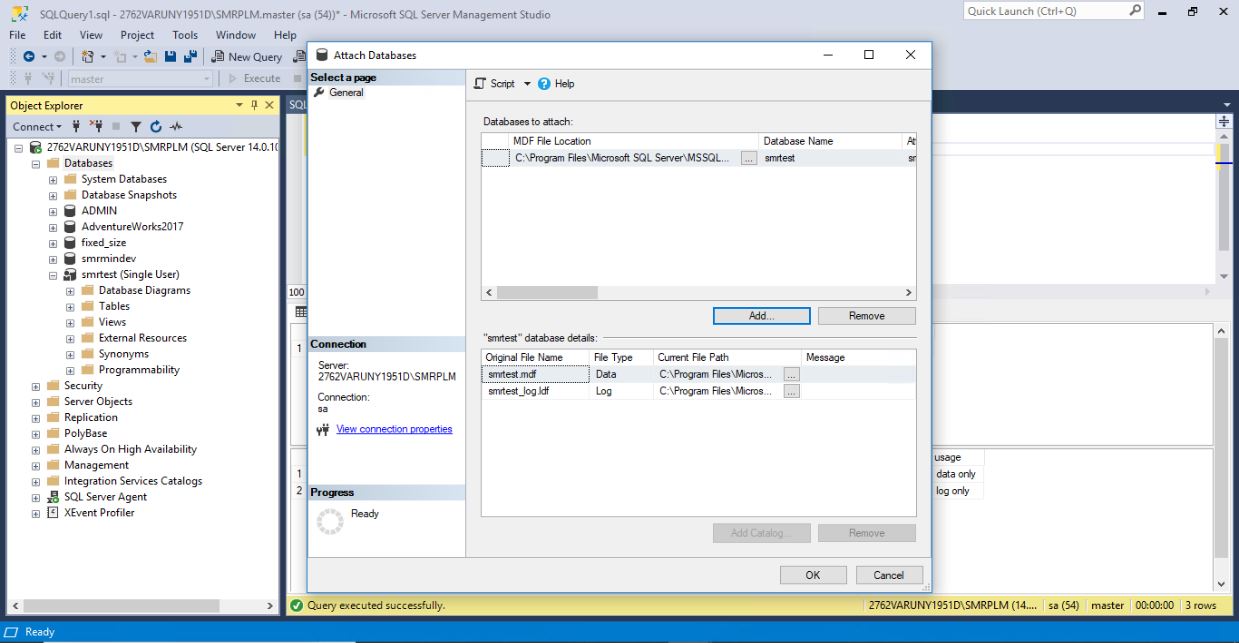The width and height of the screenshot is (1239, 643).
Task: Open the Project menu
Action: (x=137, y=35)
